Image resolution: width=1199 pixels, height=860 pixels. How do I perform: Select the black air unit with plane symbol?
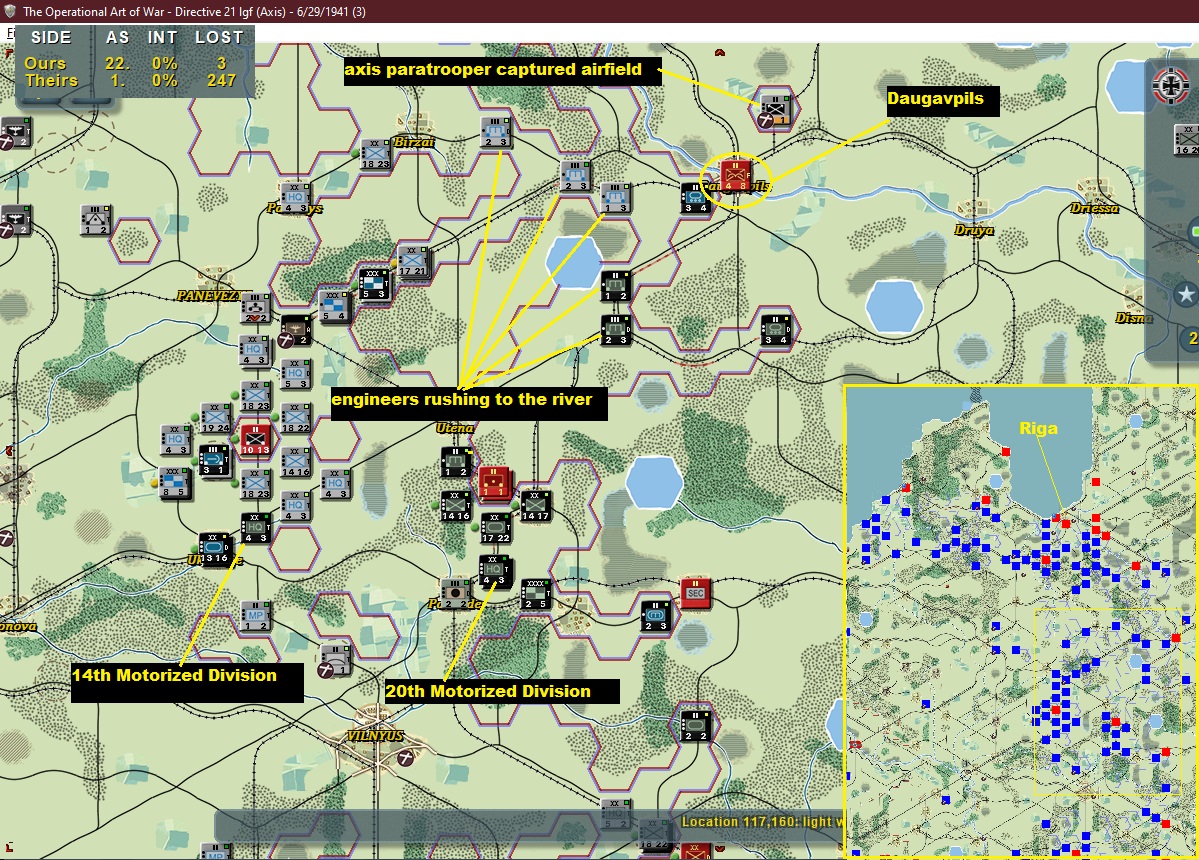(295, 329)
